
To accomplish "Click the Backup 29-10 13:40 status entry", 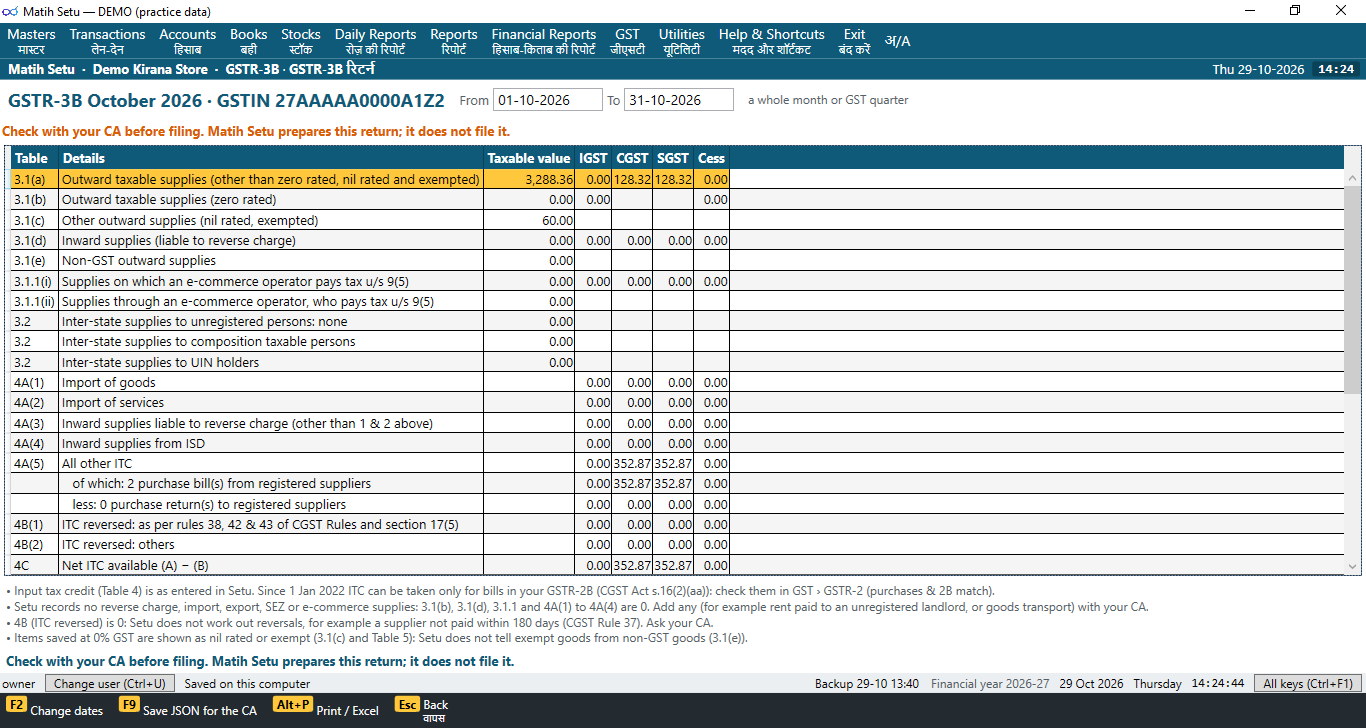I will click(866, 684).
